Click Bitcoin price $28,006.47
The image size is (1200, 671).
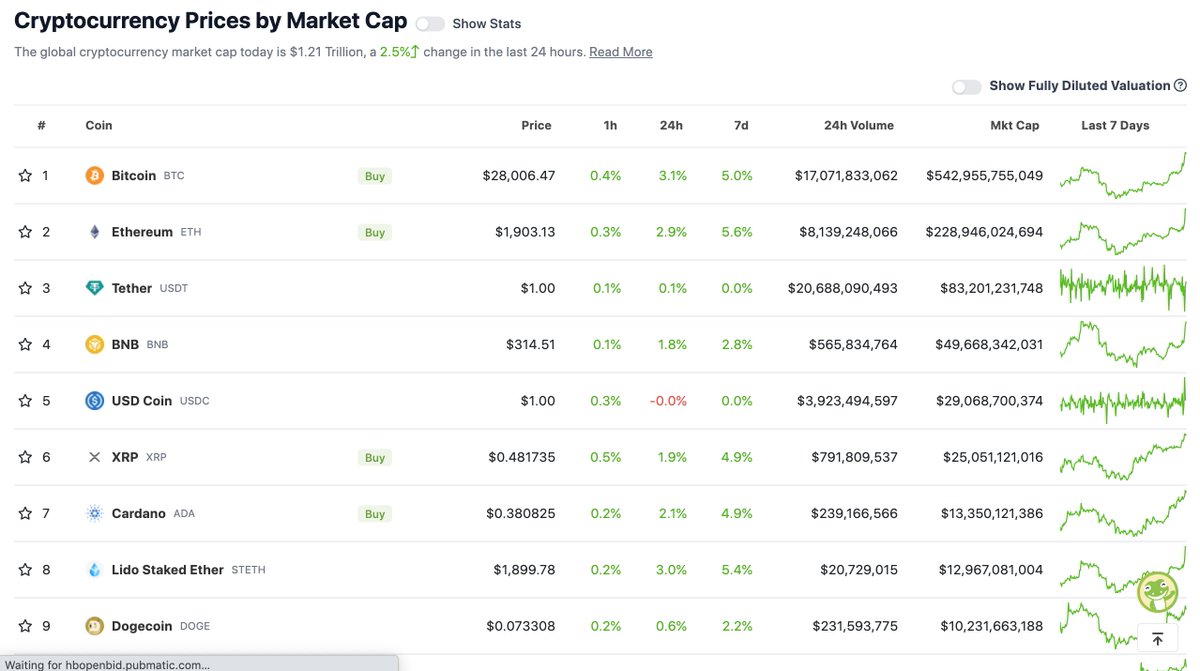click(519, 176)
